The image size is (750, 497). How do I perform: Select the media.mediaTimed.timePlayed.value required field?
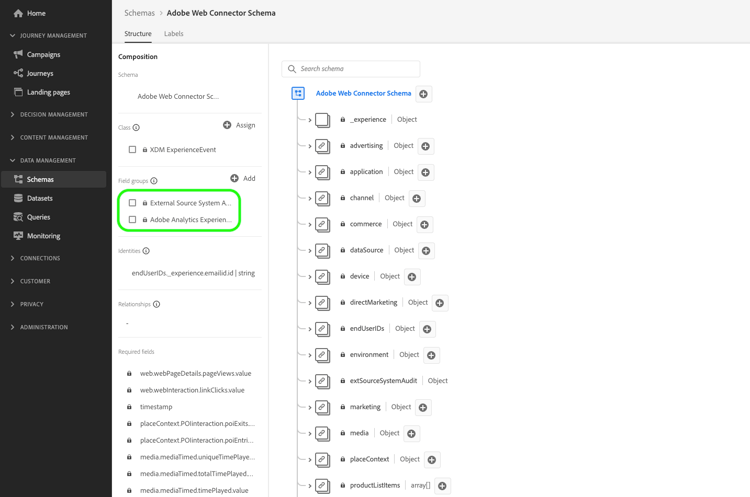point(194,490)
